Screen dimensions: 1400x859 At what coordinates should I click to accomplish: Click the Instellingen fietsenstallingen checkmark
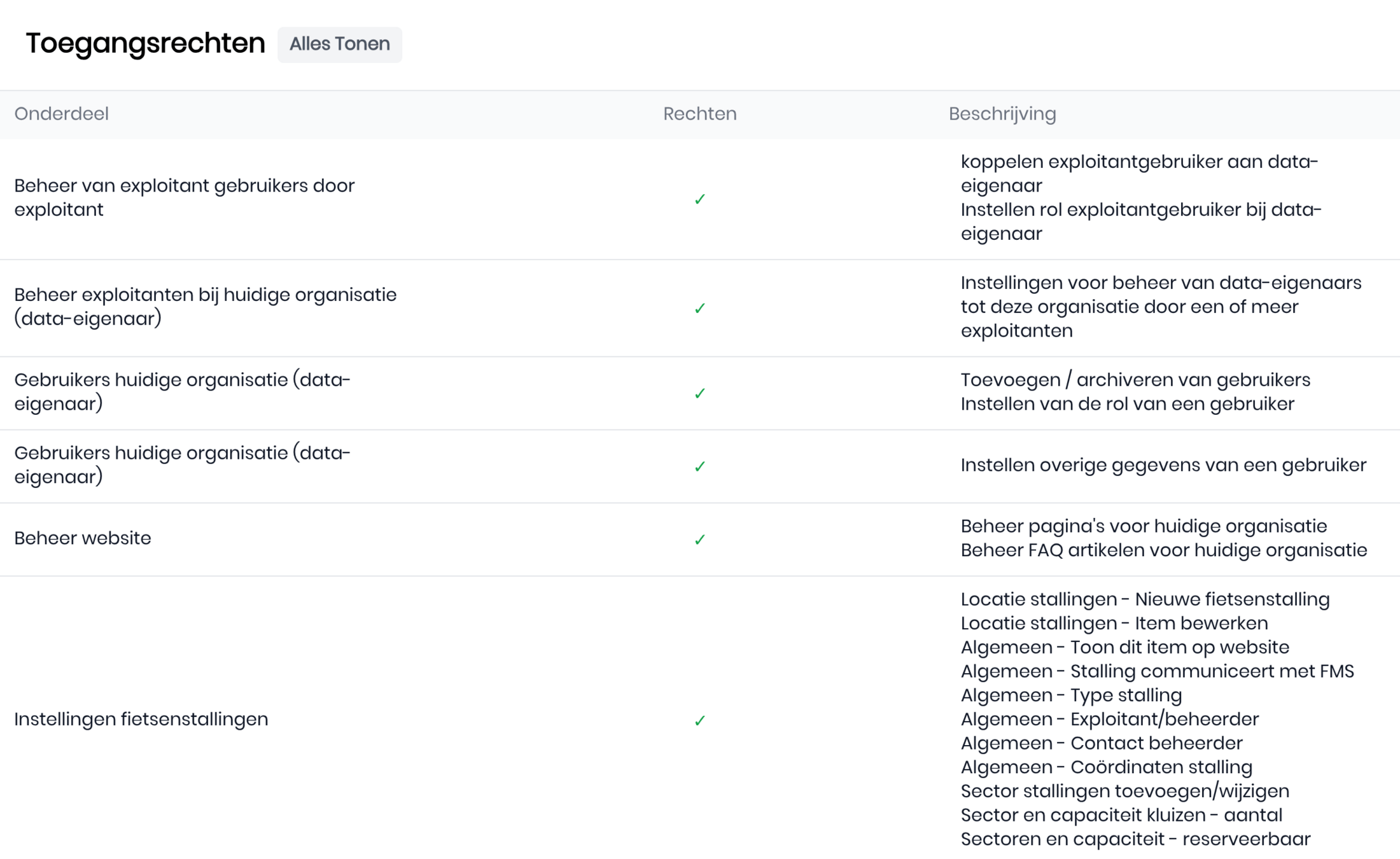click(699, 720)
